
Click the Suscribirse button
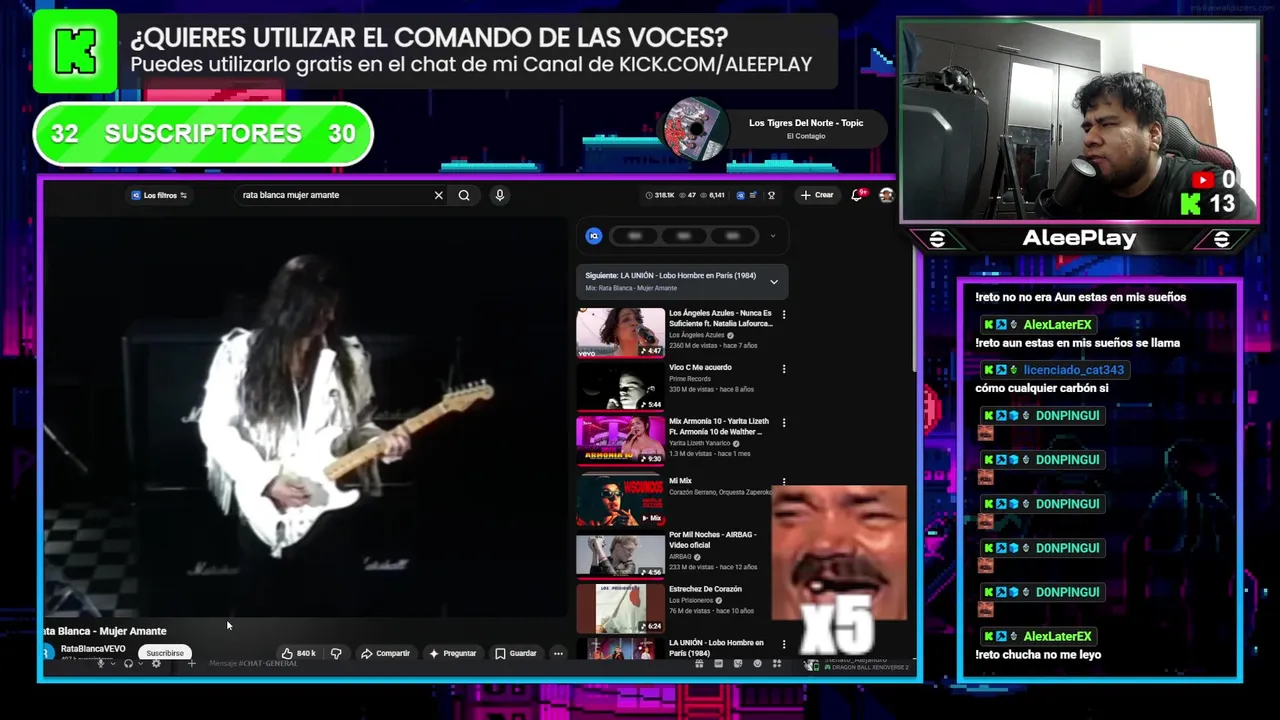[165, 653]
